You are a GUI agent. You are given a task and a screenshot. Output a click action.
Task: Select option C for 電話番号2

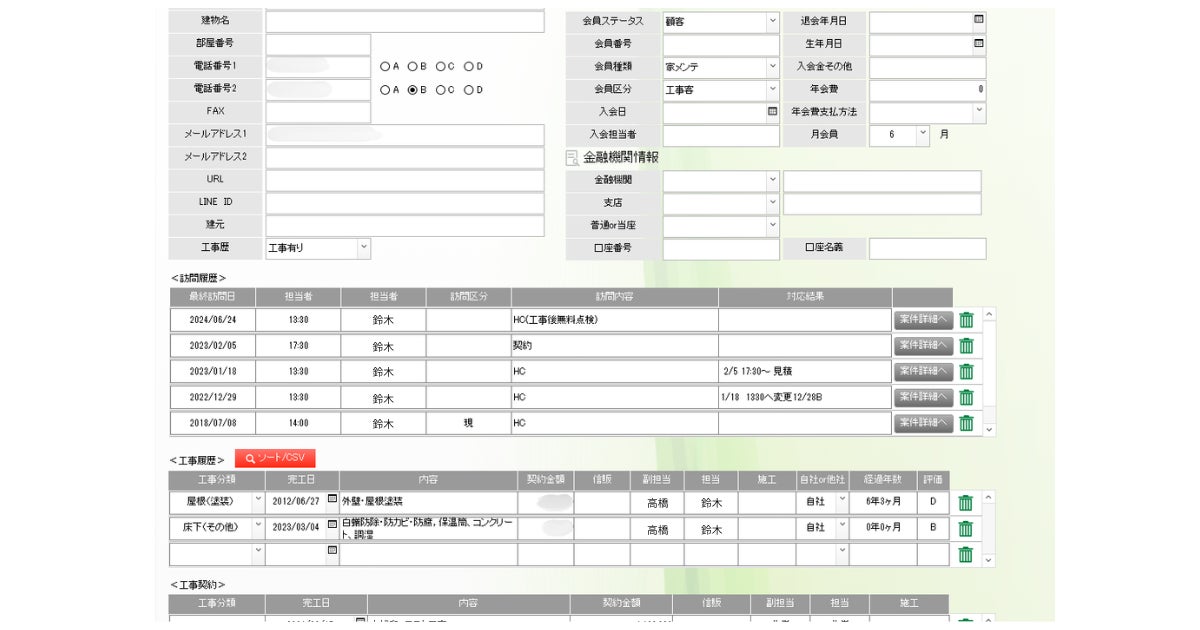click(x=440, y=89)
